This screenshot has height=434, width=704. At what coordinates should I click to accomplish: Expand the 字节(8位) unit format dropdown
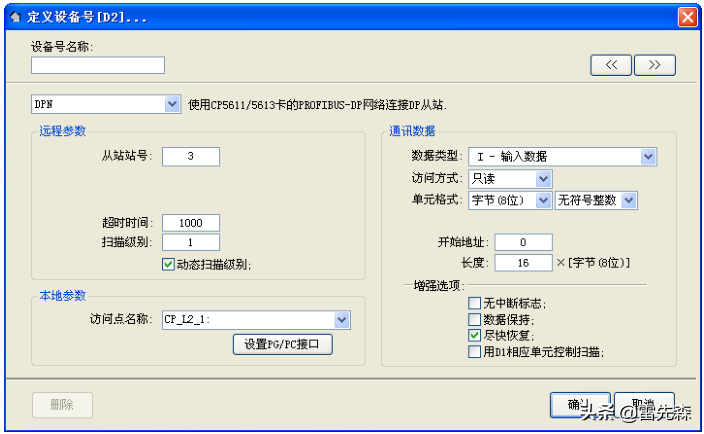(x=543, y=200)
